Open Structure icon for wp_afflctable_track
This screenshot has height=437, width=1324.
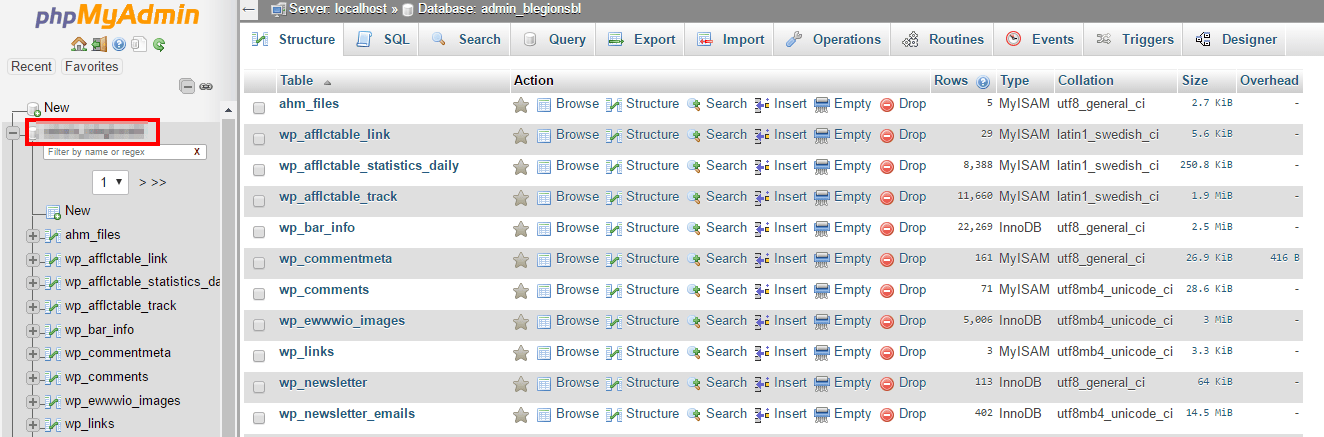pyautogui.click(x=615, y=197)
